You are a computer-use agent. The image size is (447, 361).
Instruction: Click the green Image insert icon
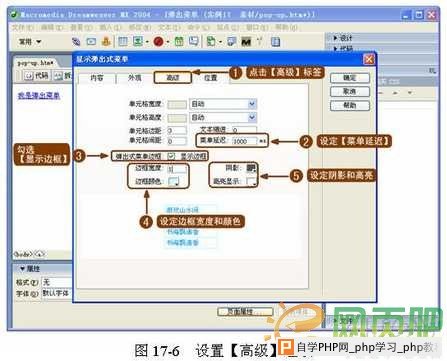click(x=138, y=42)
